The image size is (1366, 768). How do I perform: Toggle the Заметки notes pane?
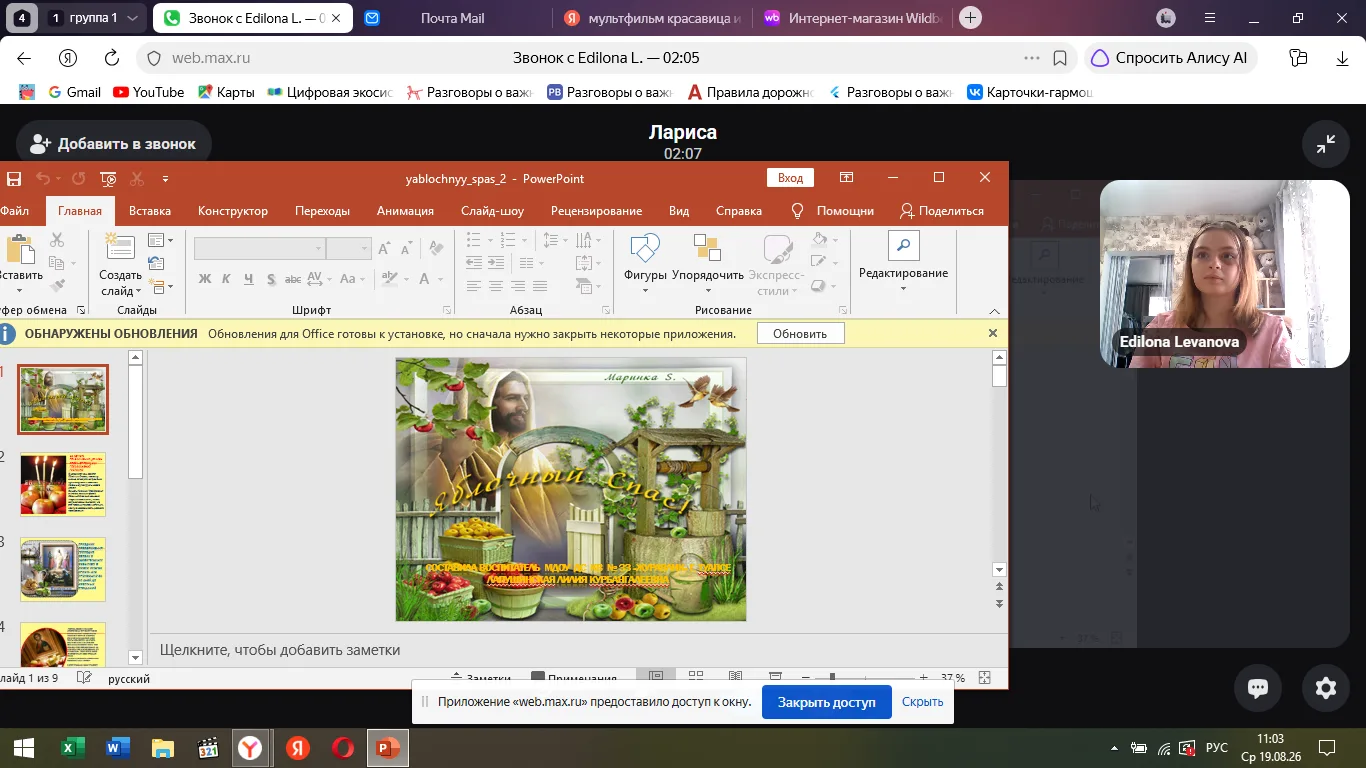pos(481,677)
